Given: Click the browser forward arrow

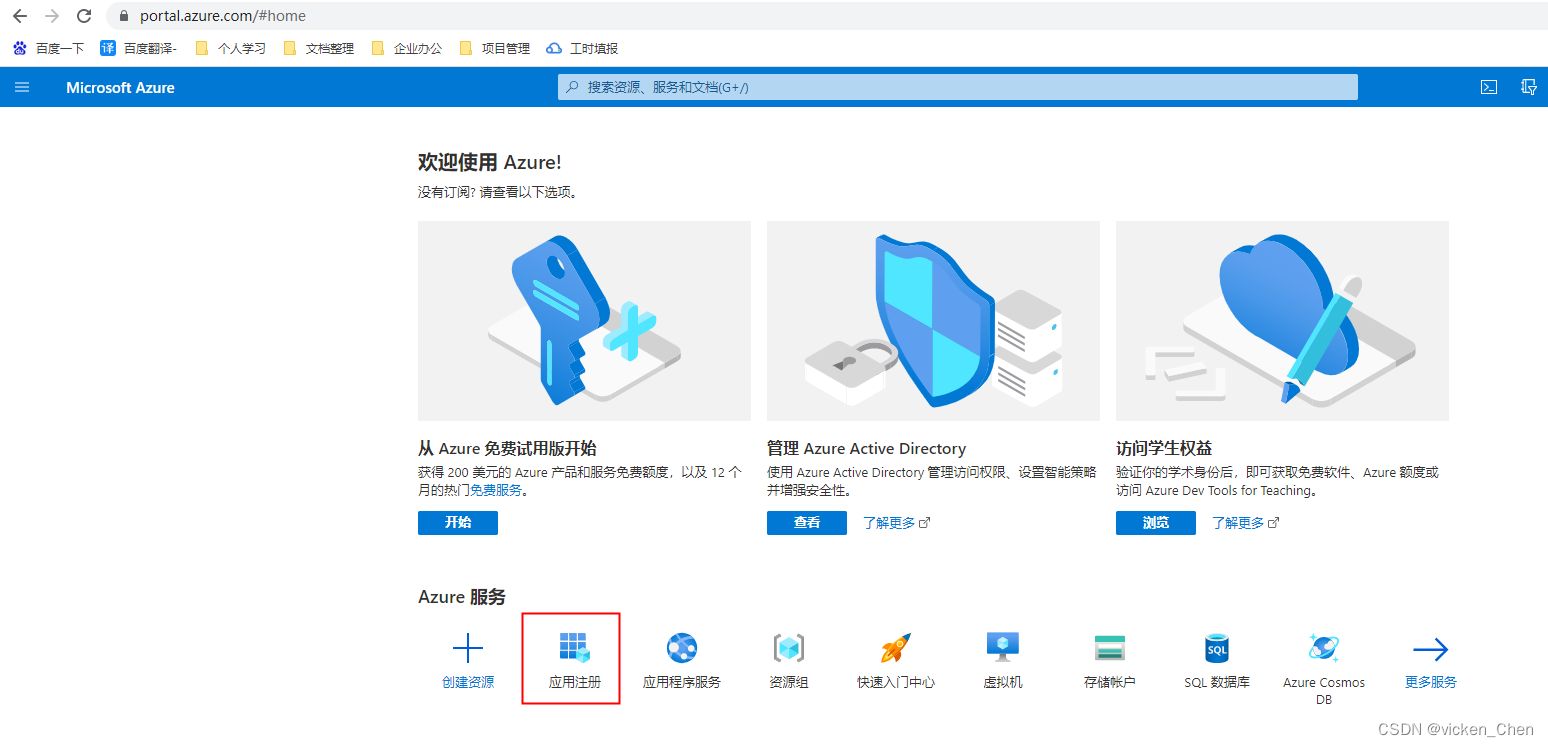Looking at the screenshot, I should coord(52,16).
